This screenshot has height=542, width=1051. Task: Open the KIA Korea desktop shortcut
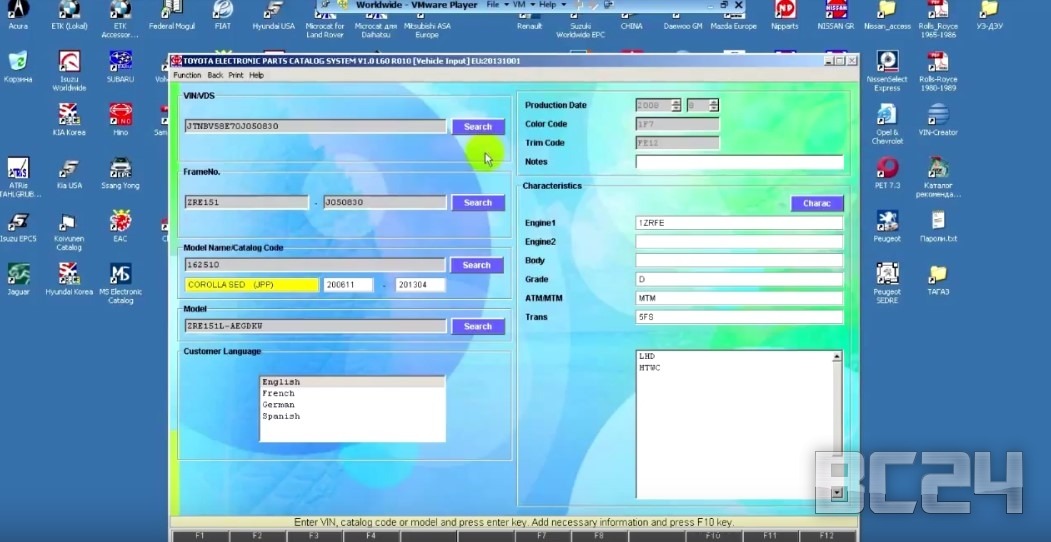tap(68, 115)
